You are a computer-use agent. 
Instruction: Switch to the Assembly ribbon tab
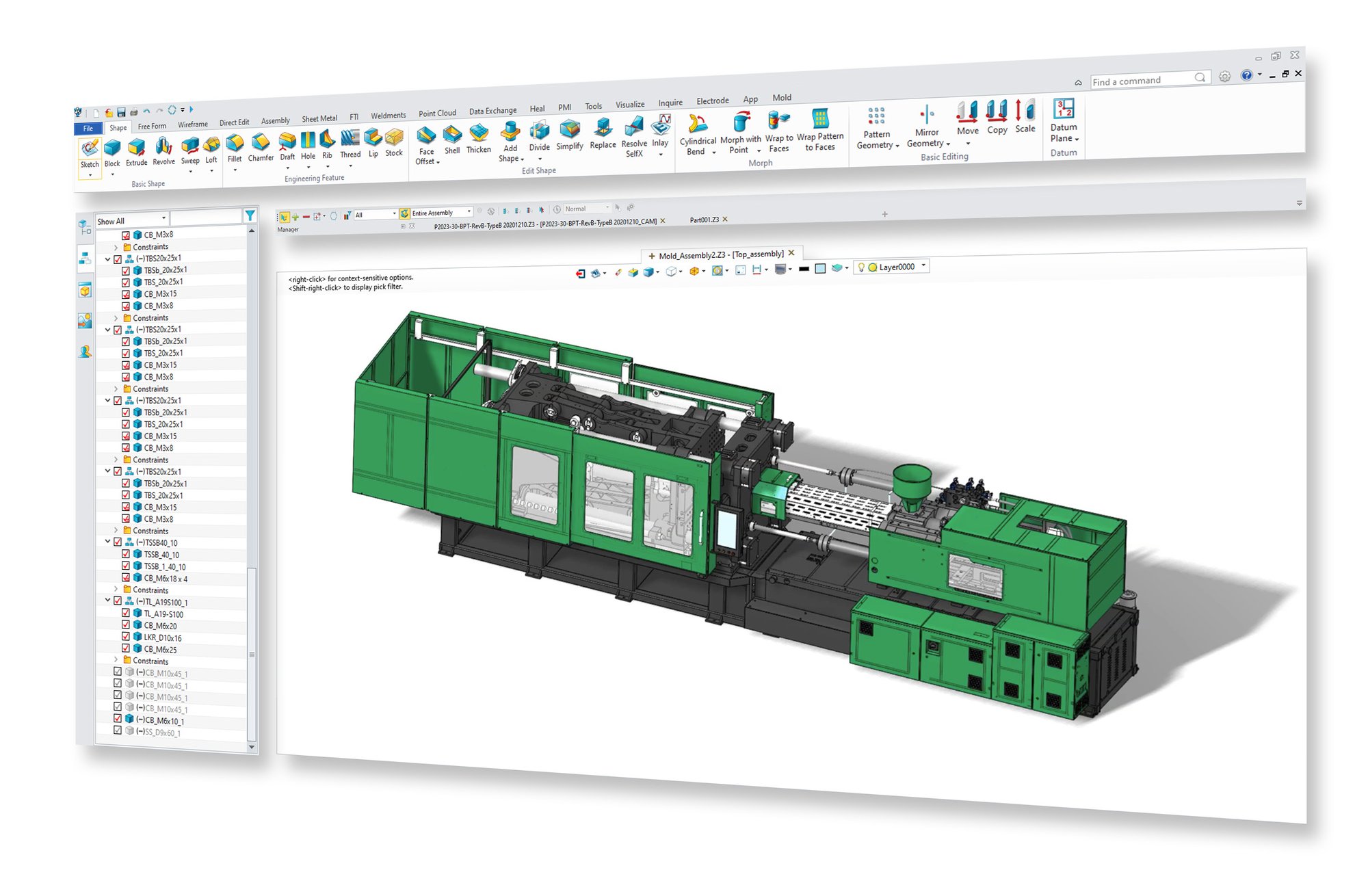[x=276, y=120]
